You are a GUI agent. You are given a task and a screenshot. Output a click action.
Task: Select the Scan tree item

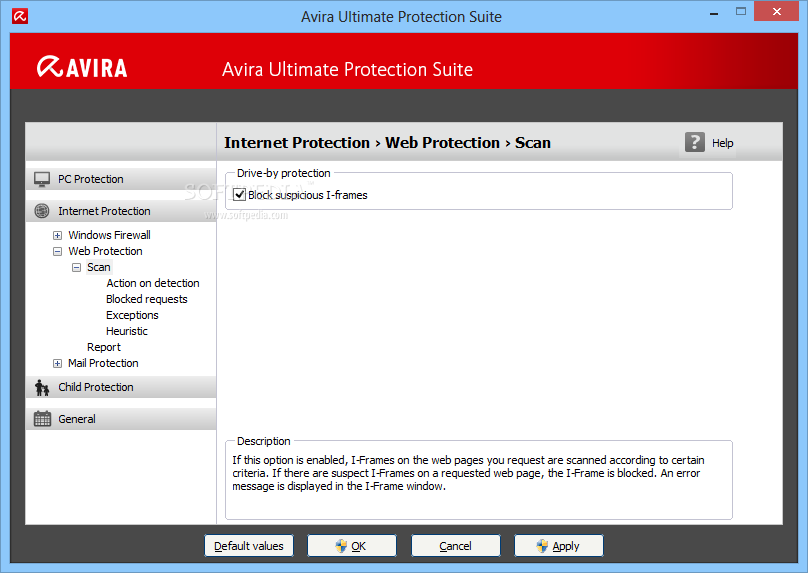coord(98,267)
